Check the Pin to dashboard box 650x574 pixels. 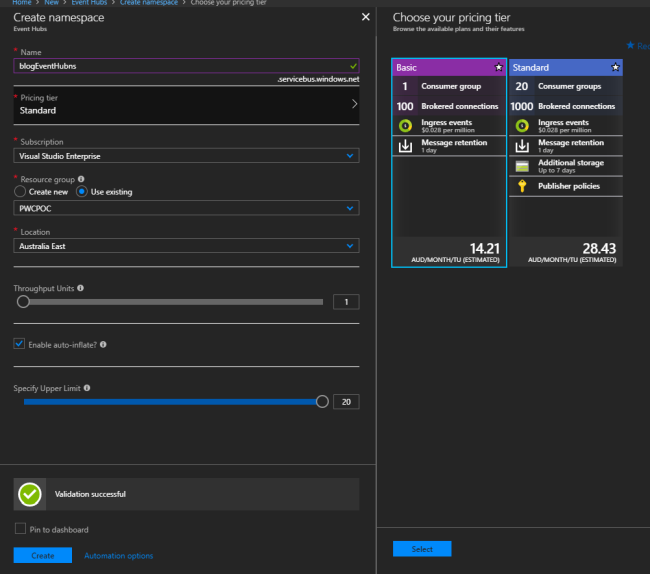[19, 529]
